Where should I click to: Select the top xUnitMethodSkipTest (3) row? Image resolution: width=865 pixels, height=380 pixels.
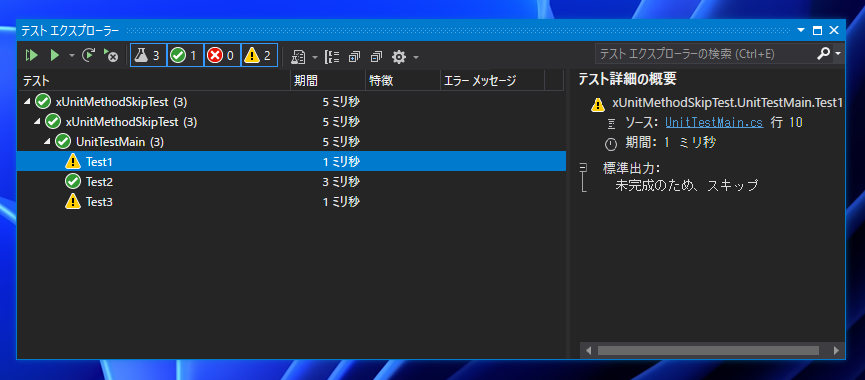[291, 101]
